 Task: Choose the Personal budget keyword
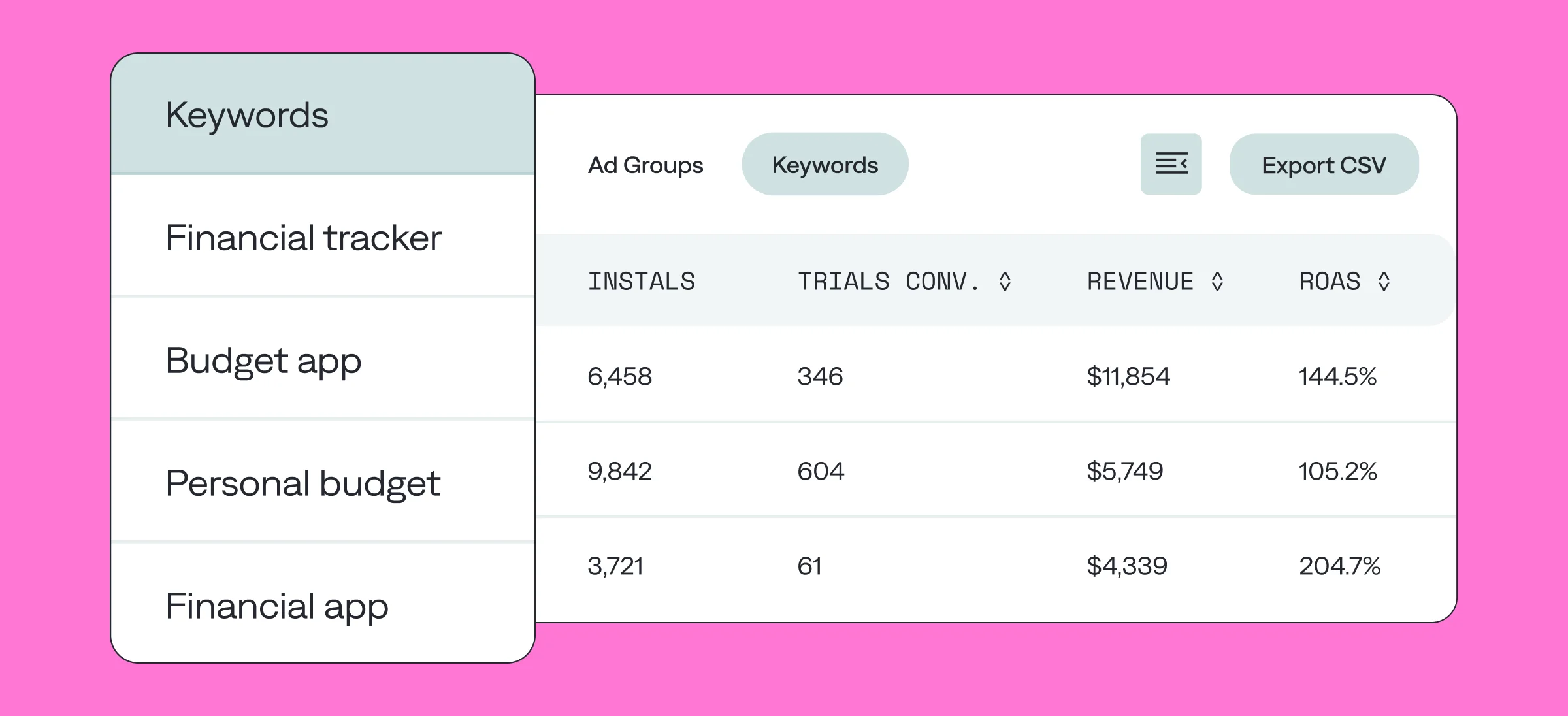pos(304,483)
